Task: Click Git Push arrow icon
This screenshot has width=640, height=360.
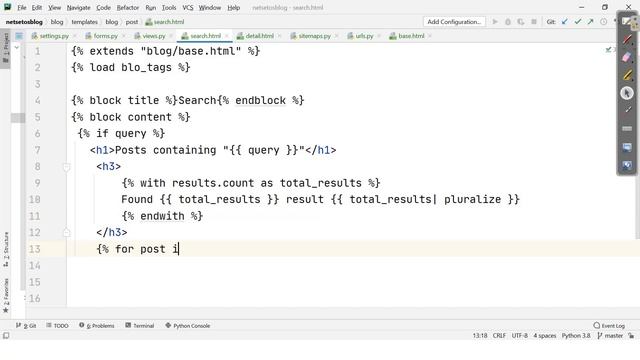Action: (x=591, y=22)
